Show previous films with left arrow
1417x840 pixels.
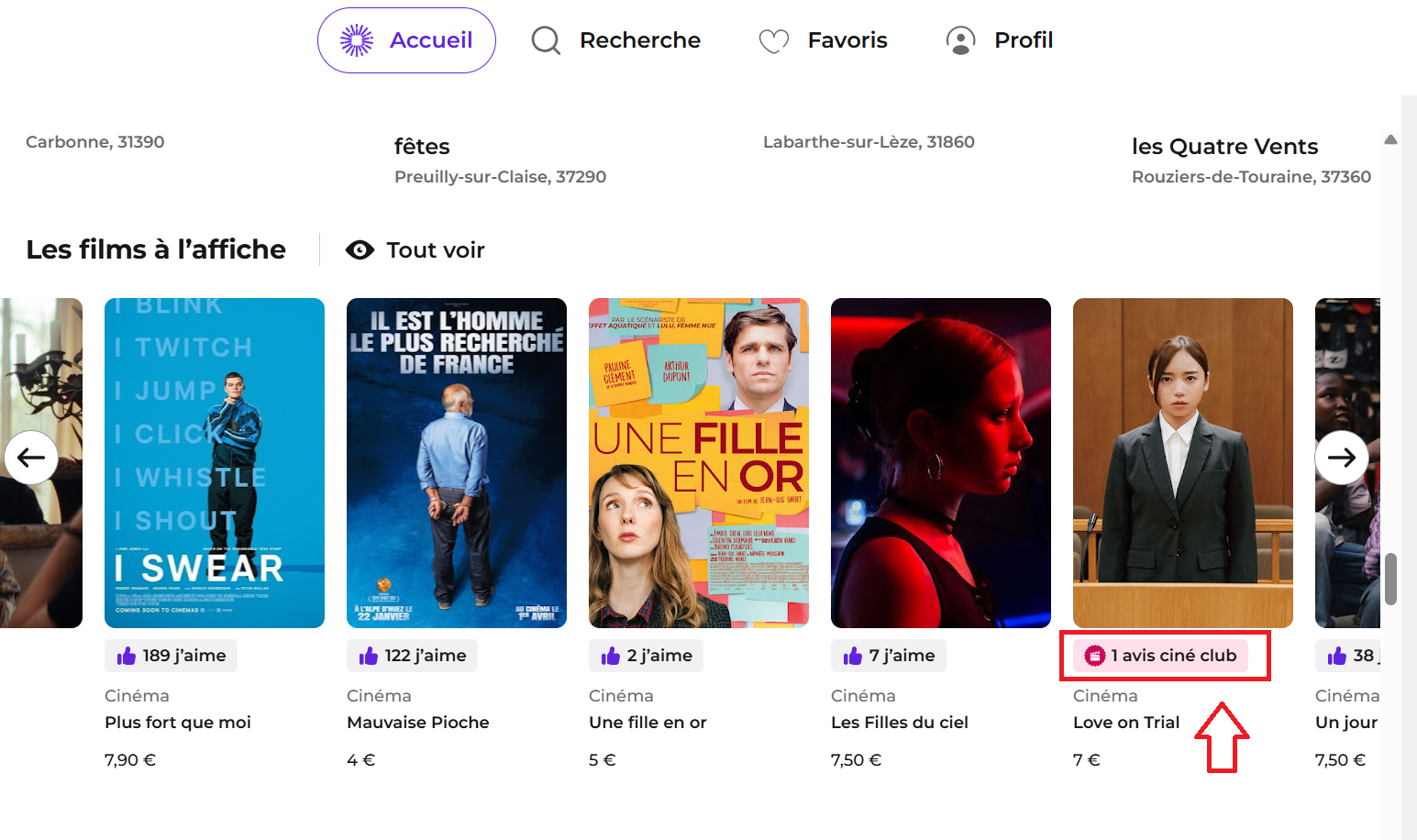[31, 458]
